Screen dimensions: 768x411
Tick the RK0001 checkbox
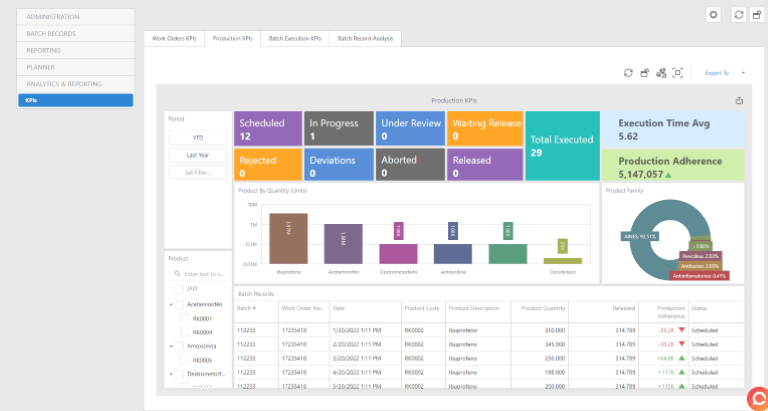[185, 318]
